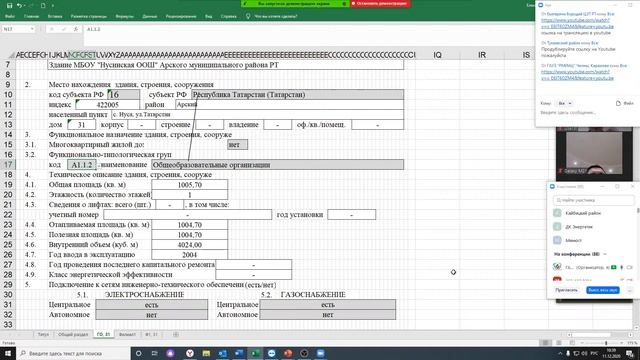Open Yandex browser on the taskbar
The height and width of the screenshot is (360, 640).
coord(190,353)
